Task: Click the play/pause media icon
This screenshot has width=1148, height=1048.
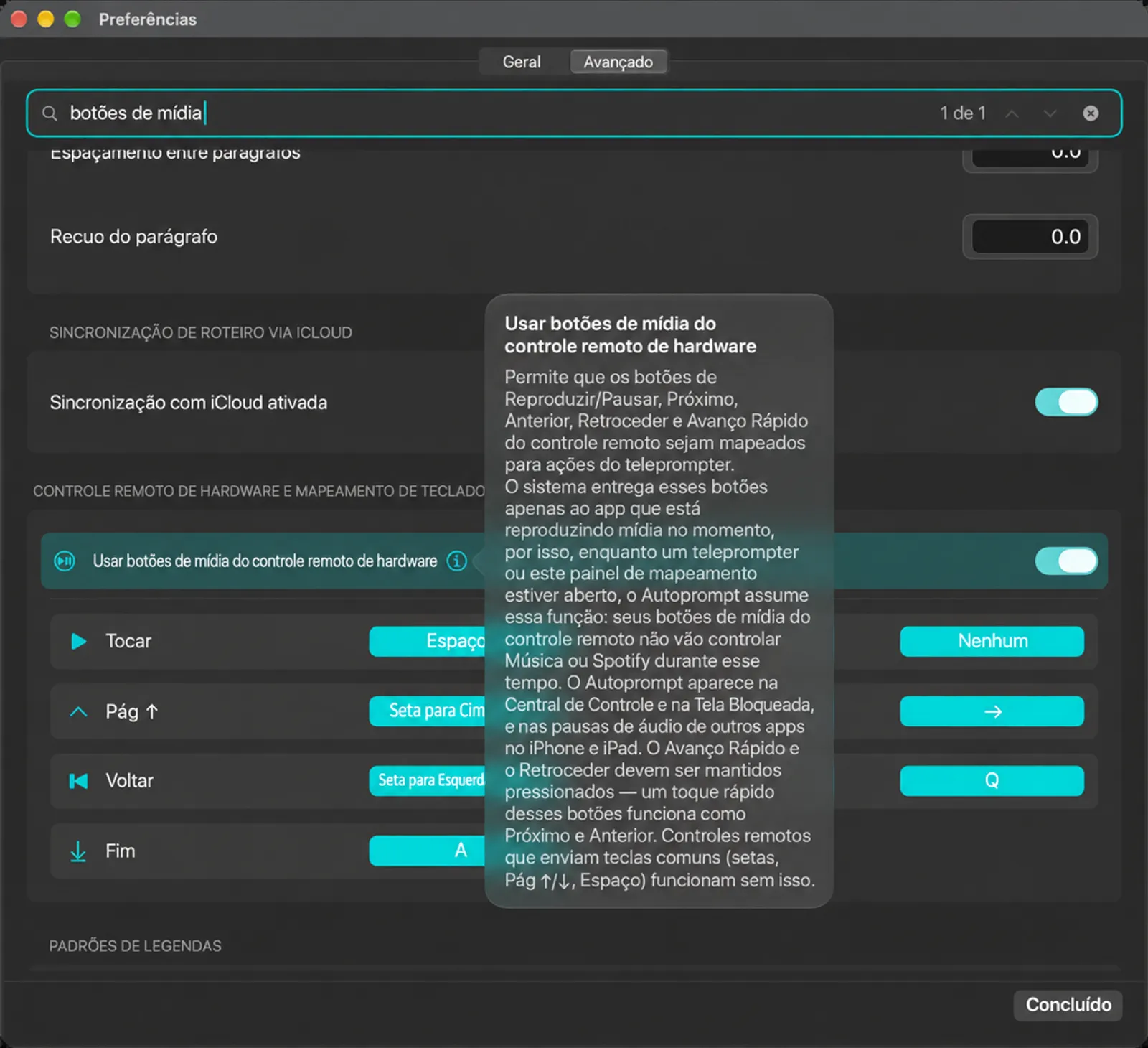Action: (65, 561)
